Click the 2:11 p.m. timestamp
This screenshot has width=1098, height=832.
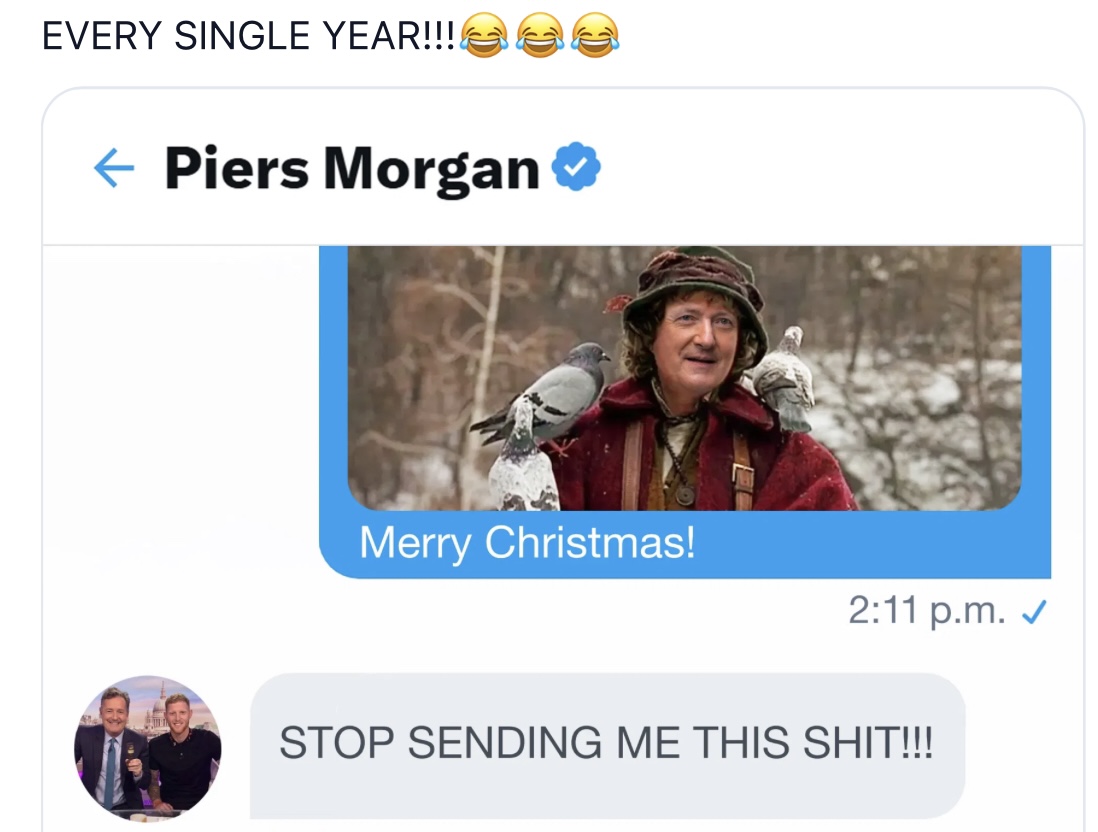(x=927, y=612)
